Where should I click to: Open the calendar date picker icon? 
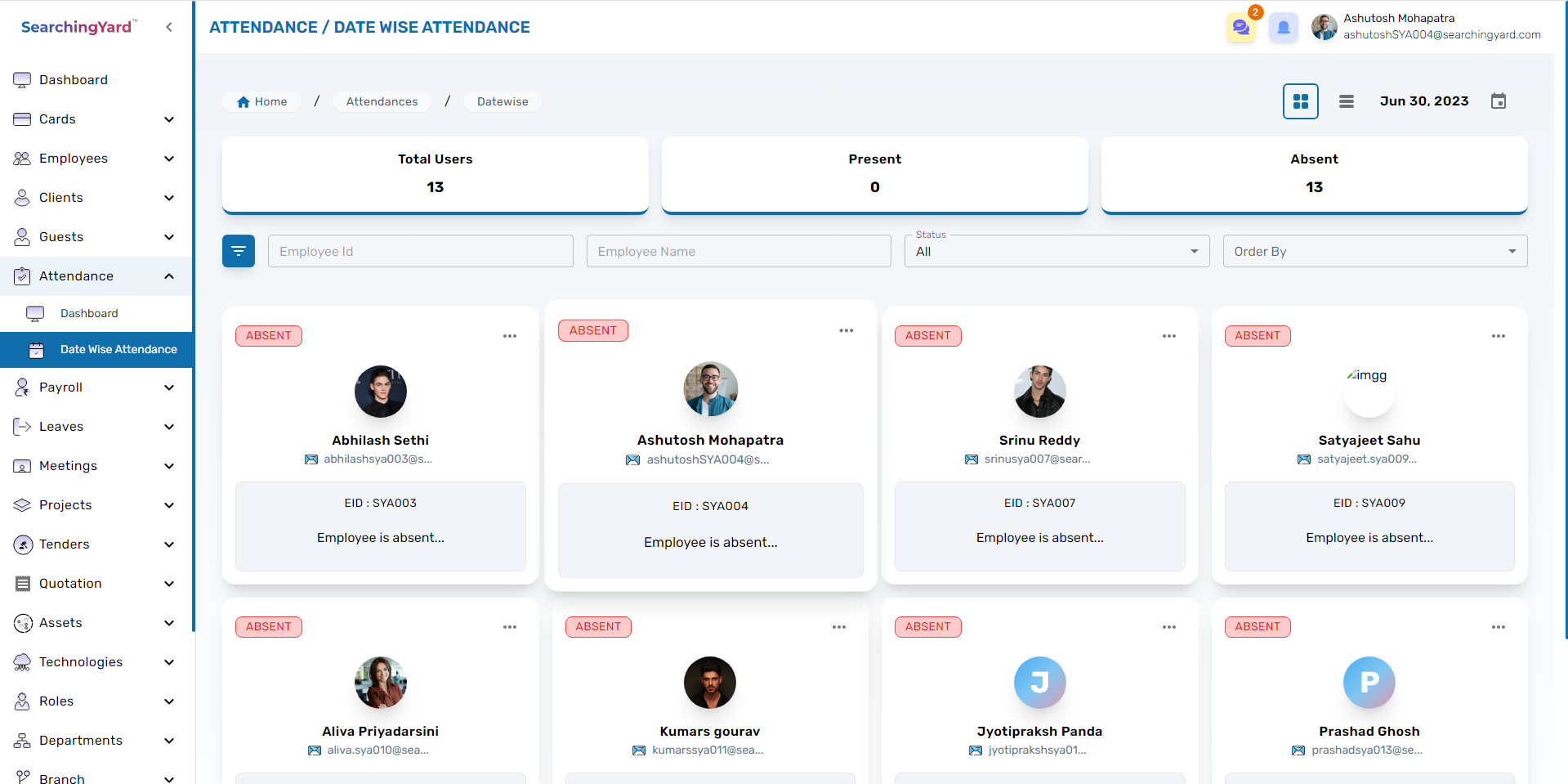(1498, 101)
